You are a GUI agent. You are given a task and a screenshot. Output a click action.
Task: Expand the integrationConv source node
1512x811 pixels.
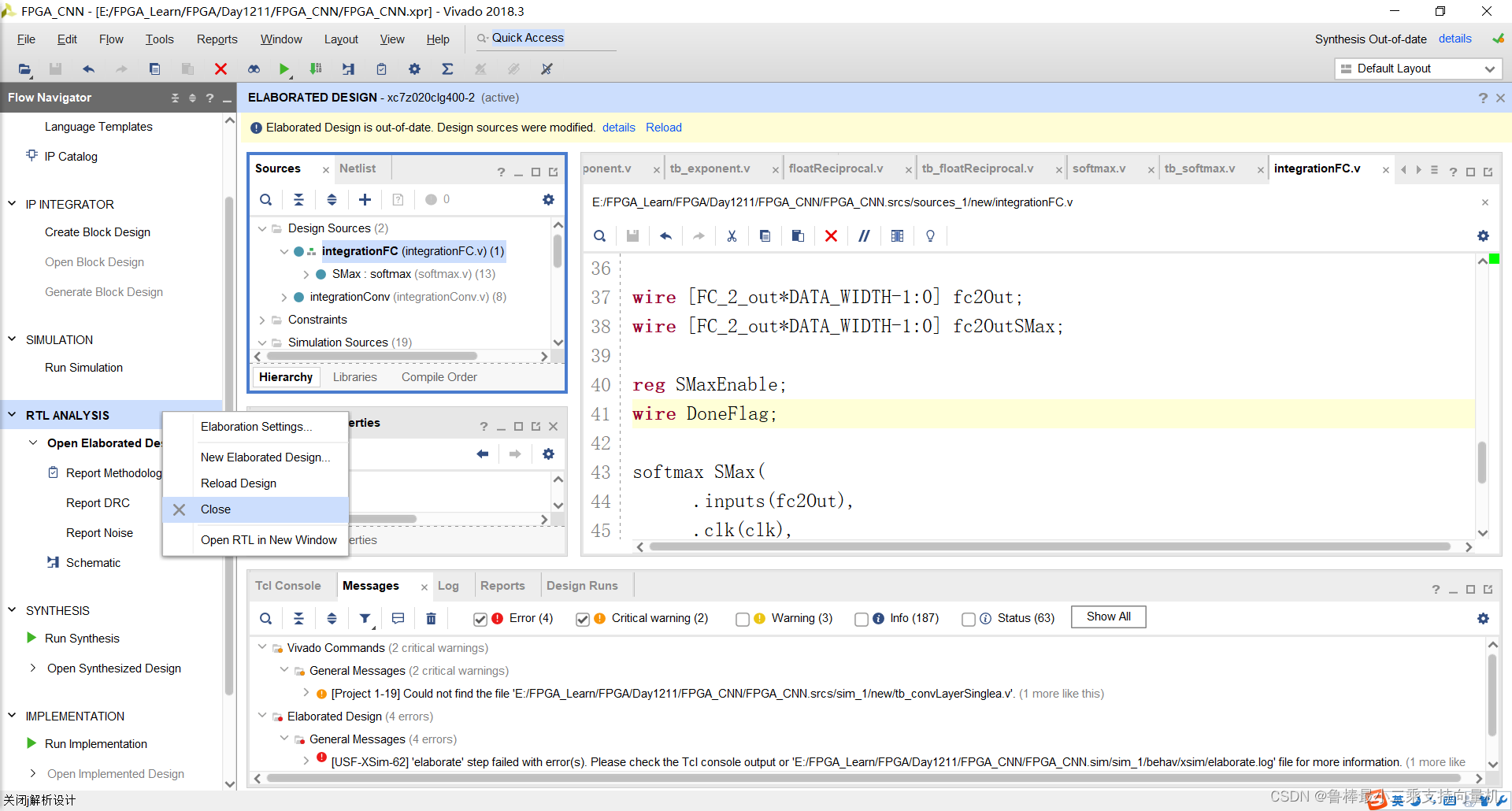click(283, 298)
